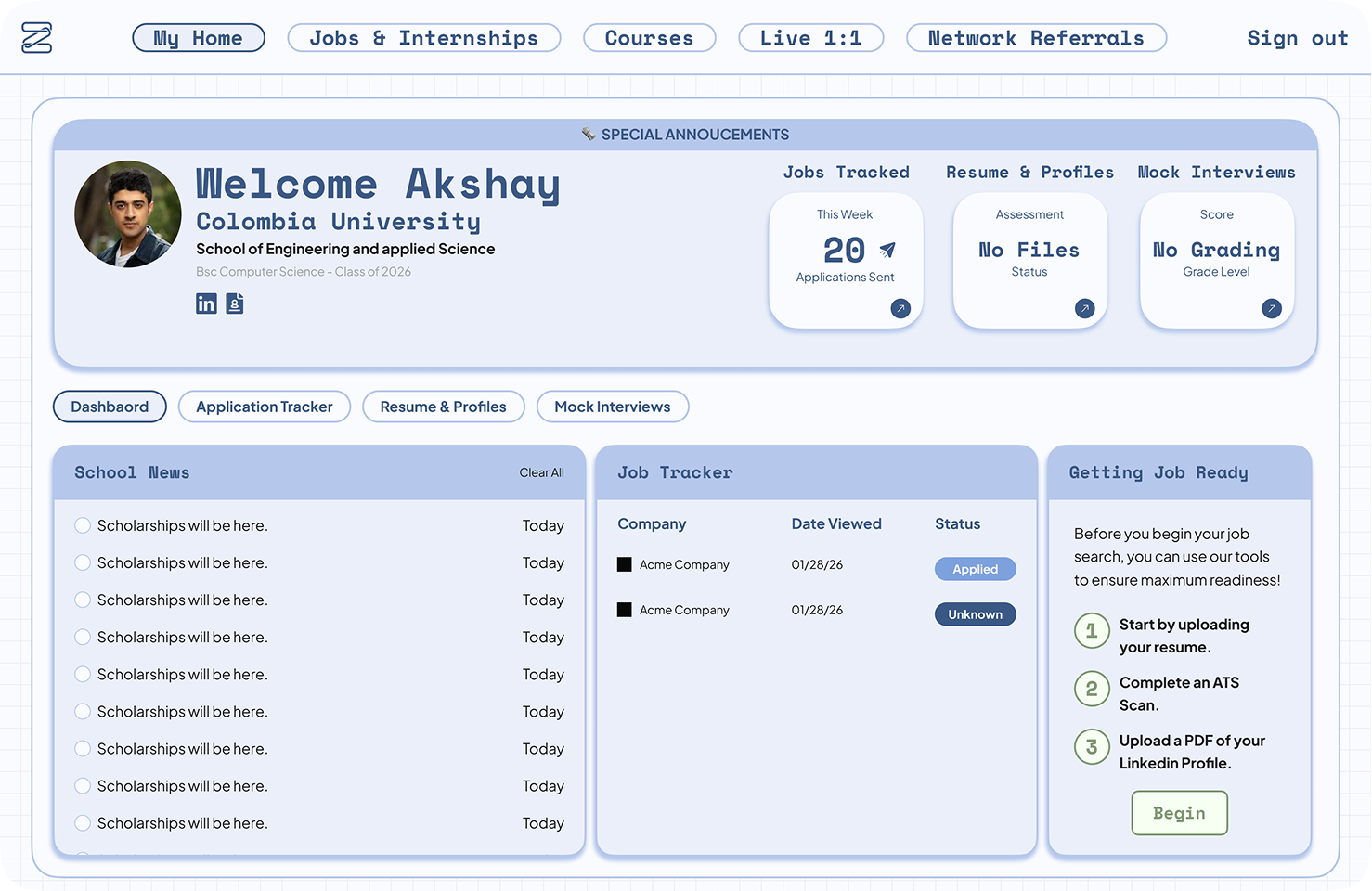Switch to the Application Tracker tab
The height and width of the screenshot is (891, 1372).
click(x=264, y=407)
